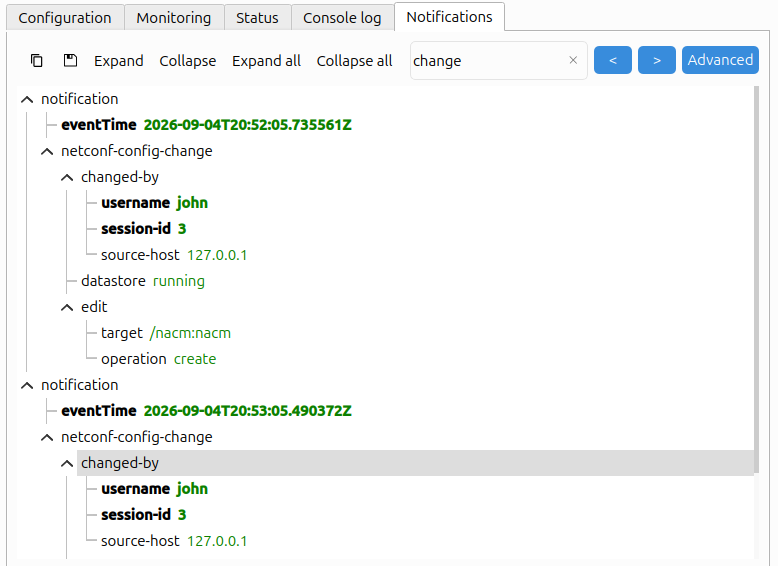Screen dimensions: 778x566
Task: Select the first username john row
Action: click(154, 203)
